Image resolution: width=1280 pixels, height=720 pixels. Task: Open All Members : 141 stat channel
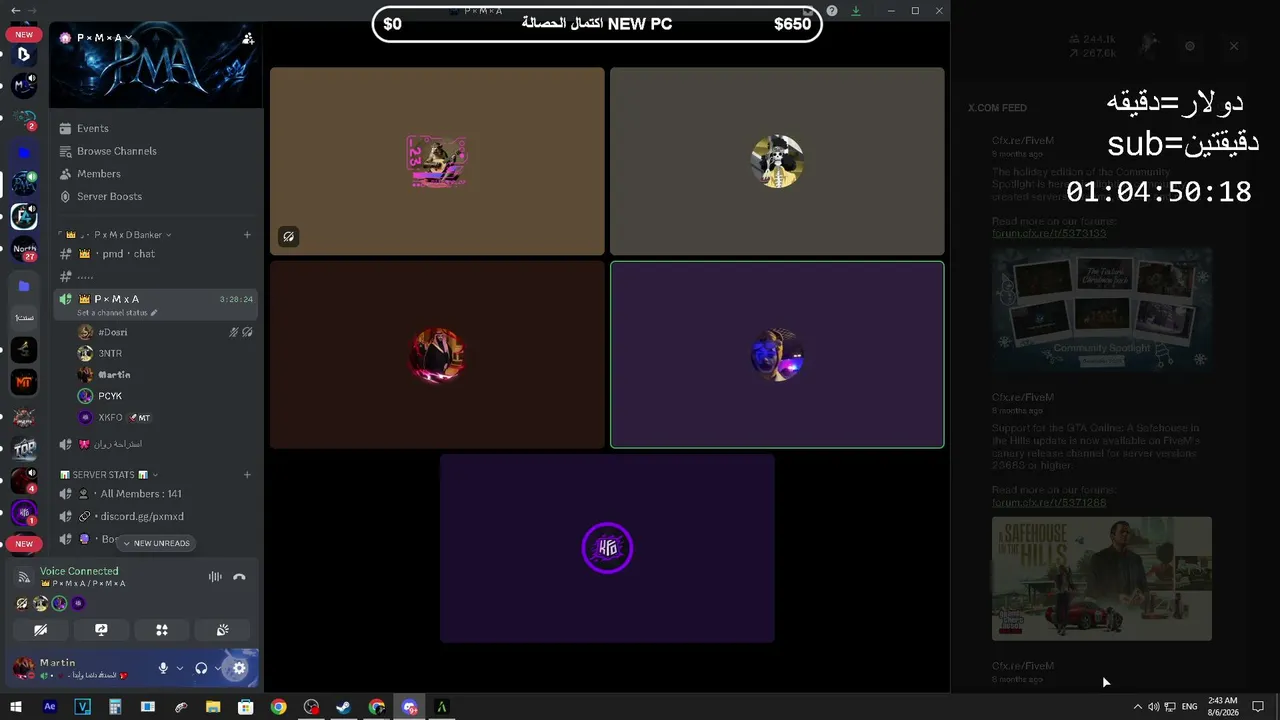click(x=157, y=494)
